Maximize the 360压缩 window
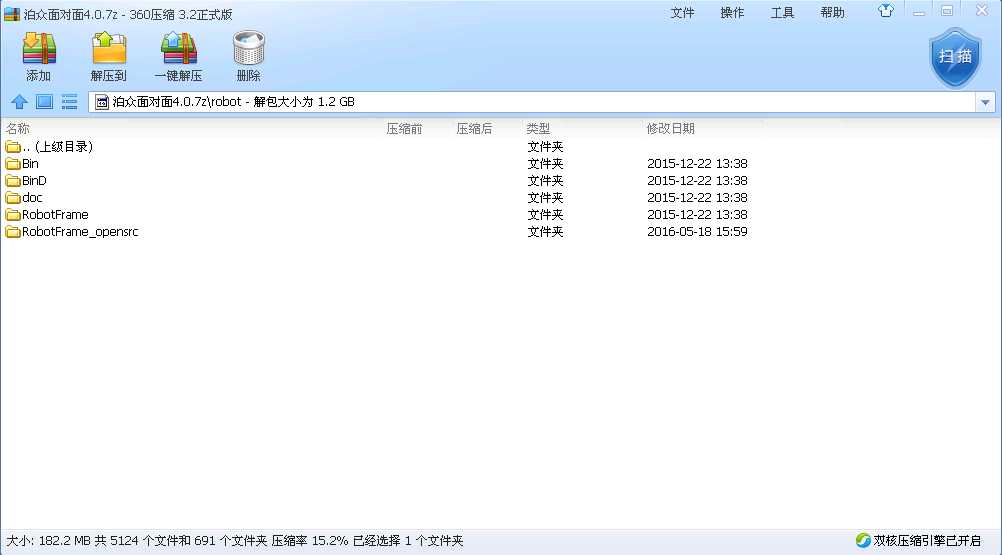The width and height of the screenshot is (1002, 555). coord(947,11)
